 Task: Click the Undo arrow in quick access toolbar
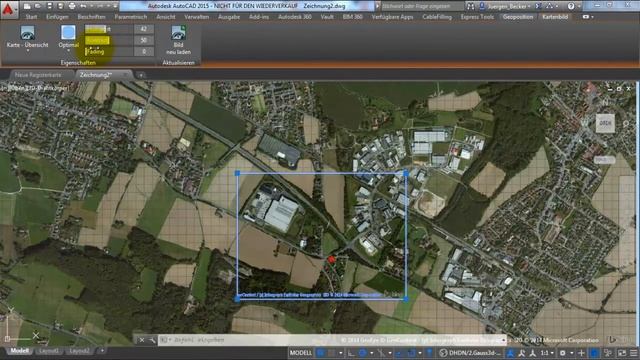[83, 6]
